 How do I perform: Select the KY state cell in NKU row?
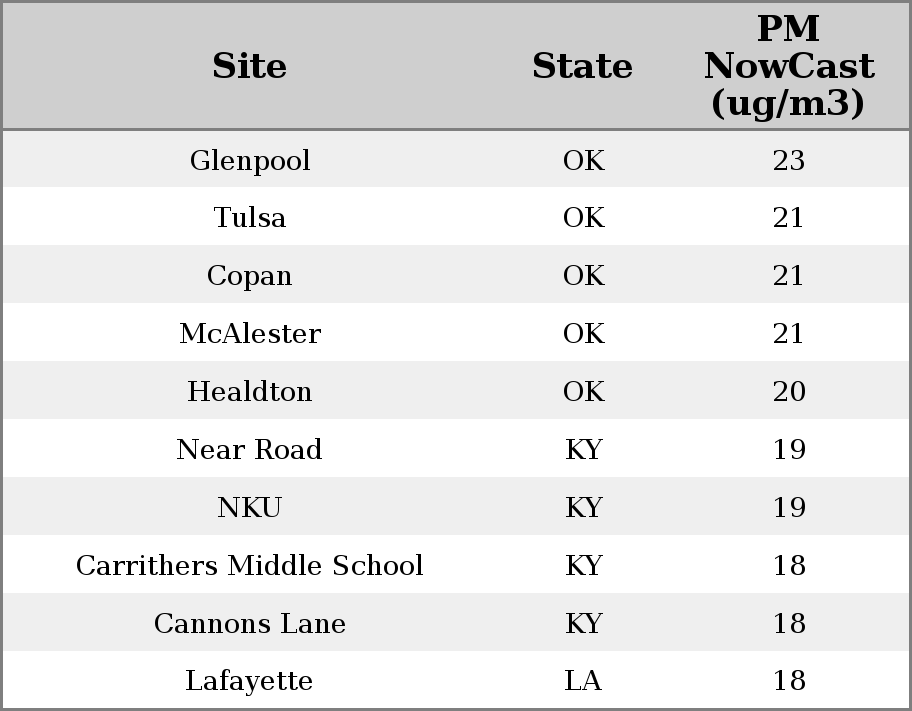point(583,508)
